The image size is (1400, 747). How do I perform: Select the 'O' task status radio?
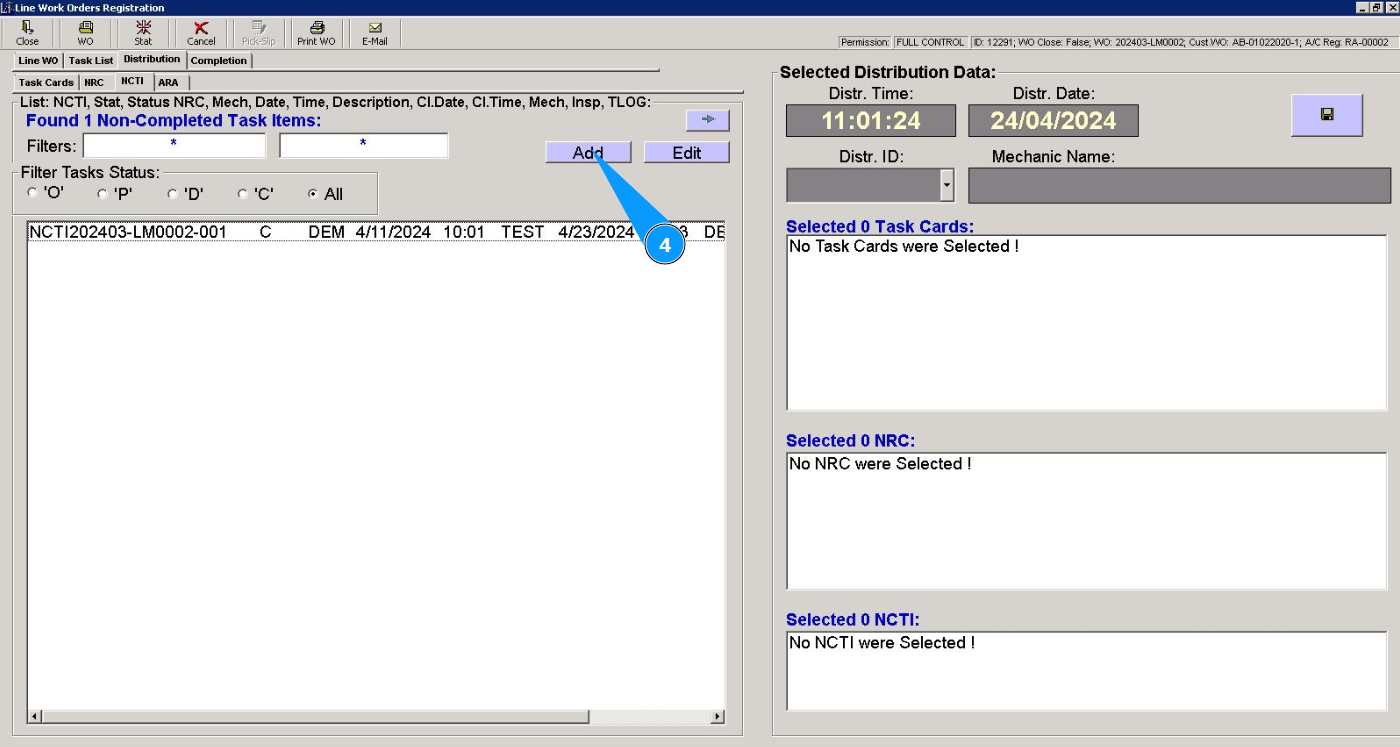(33, 194)
